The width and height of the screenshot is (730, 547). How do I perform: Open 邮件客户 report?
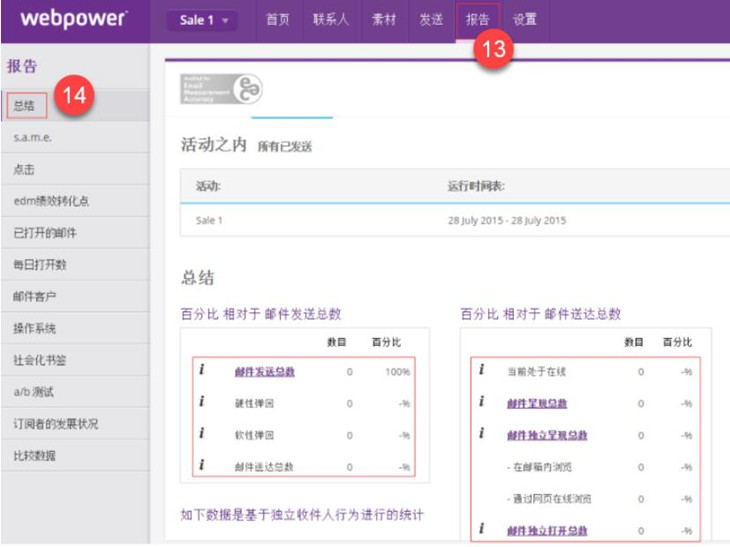point(75,297)
